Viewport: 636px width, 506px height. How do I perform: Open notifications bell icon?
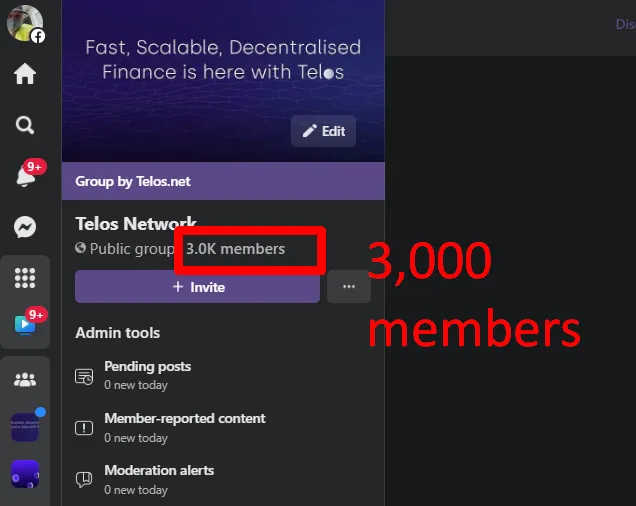(x=26, y=176)
